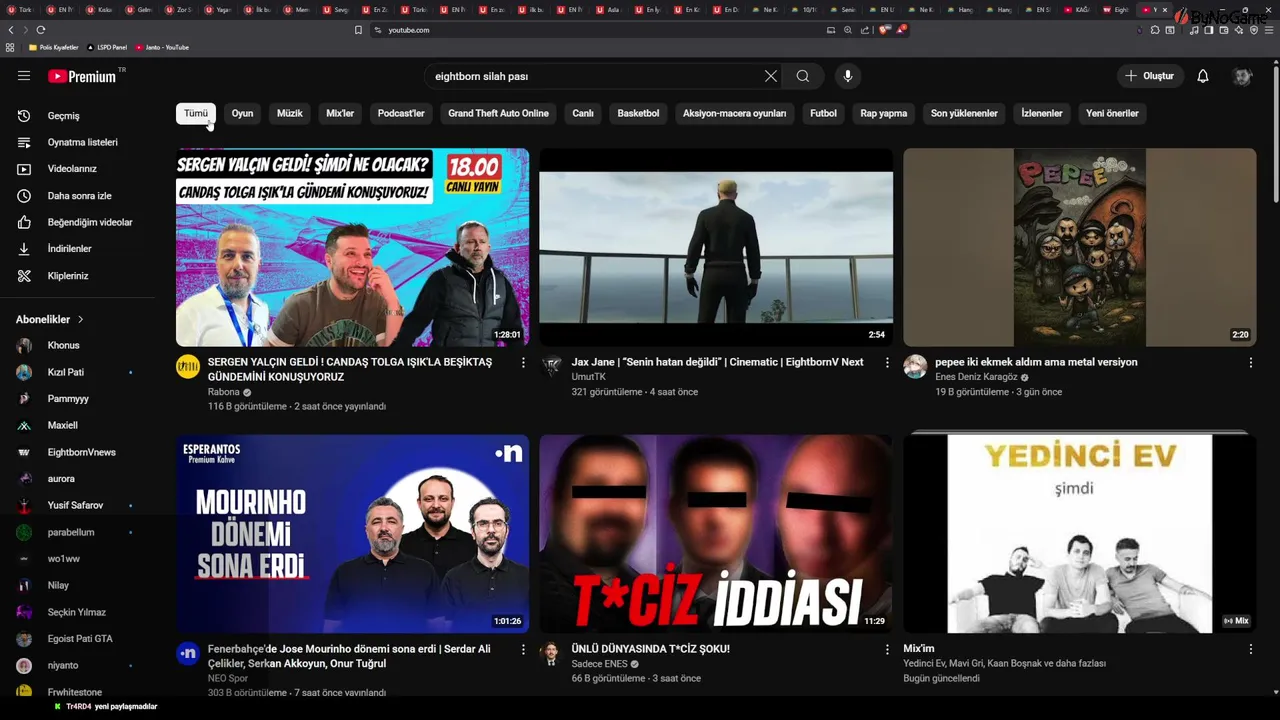The height and width of the screenshot is (720, 1280).
Task: Select the Müzik filter chip
Action: click(289, 113)
